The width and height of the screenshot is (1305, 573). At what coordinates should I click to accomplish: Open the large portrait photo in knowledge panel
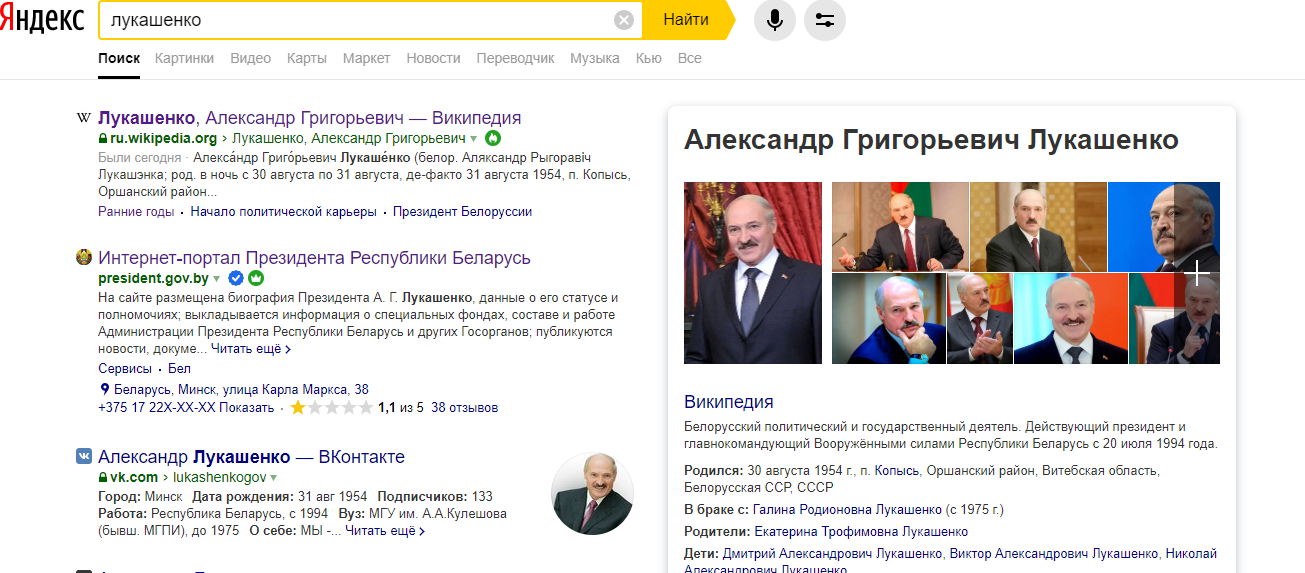tap(753, 272)
